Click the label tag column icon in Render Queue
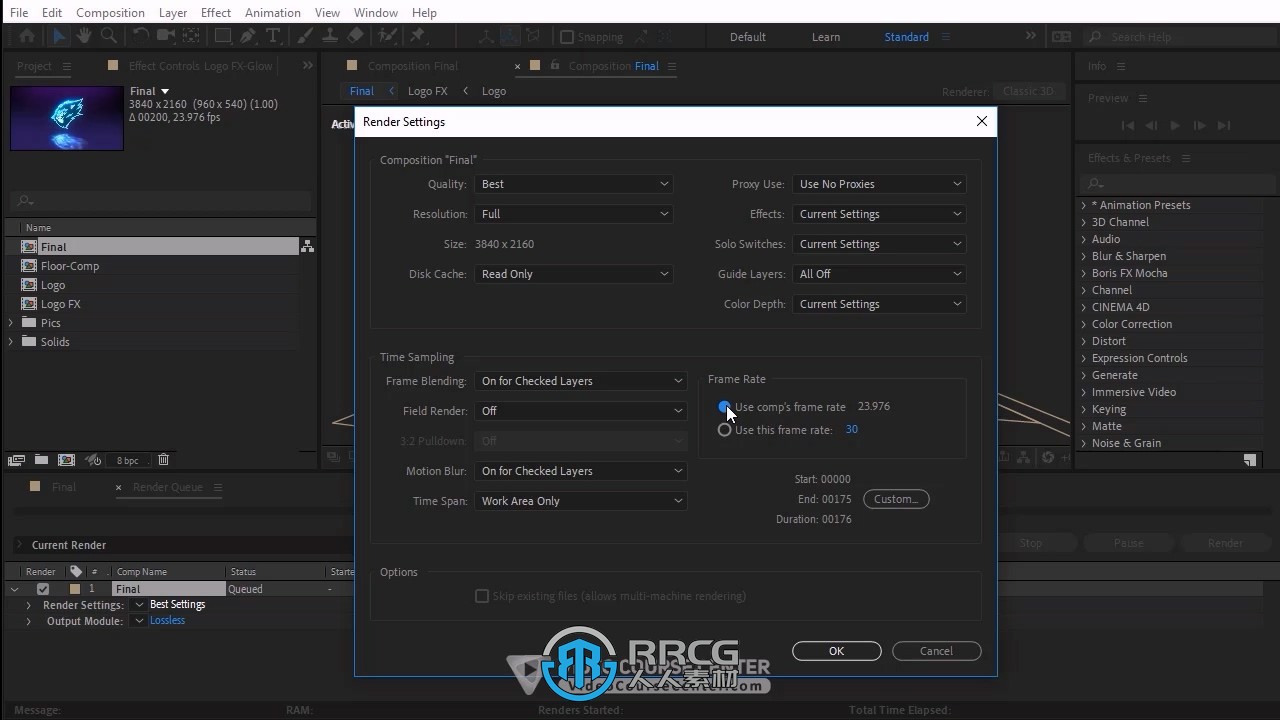This screenshot has width=1280, height=720. pyautogui.click(x=75, y=571)
